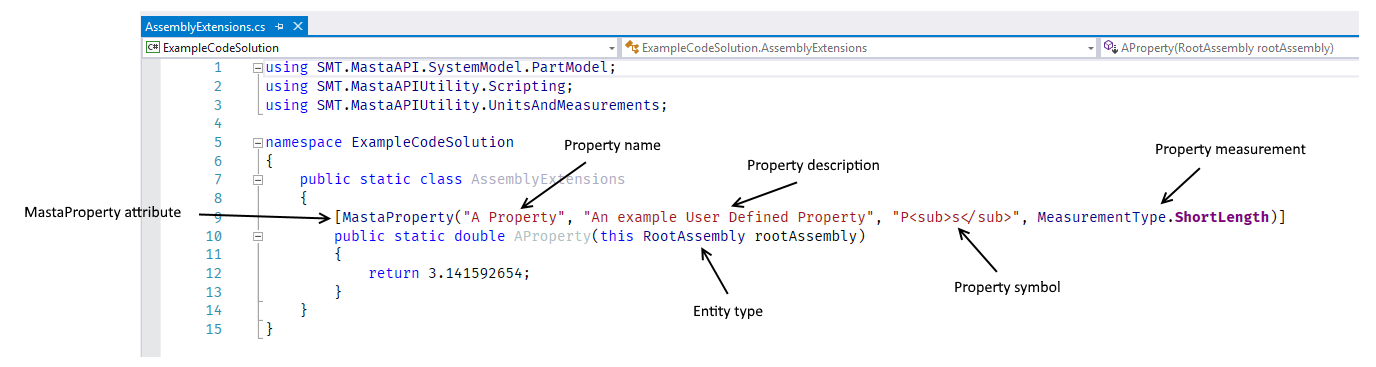Pin the AssemblyExtensions.cs tab
The height and width of the screenshot is (367, 1376).
[x=279, y=26]
